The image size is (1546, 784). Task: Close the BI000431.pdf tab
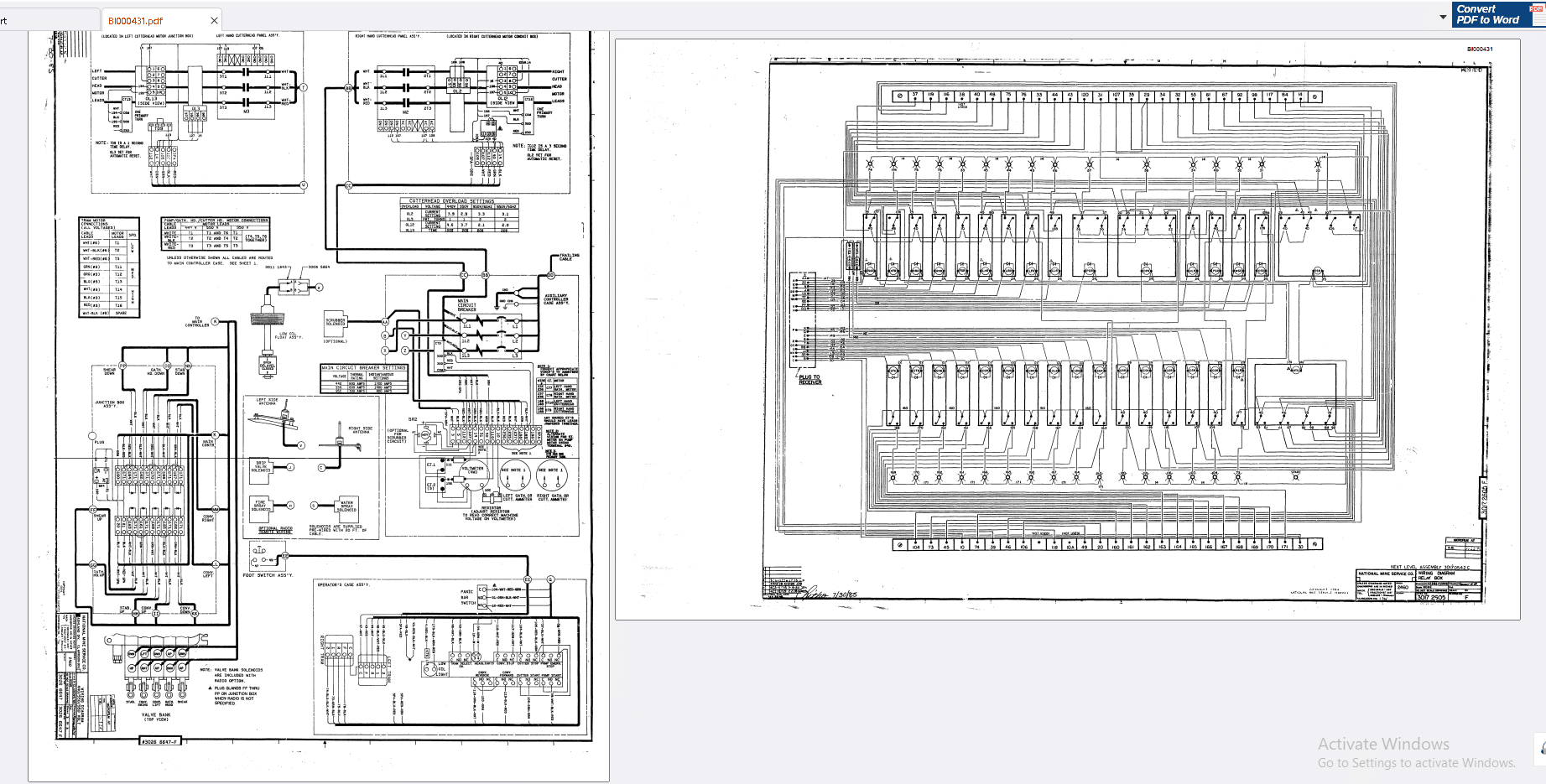(x=214, y=20)
